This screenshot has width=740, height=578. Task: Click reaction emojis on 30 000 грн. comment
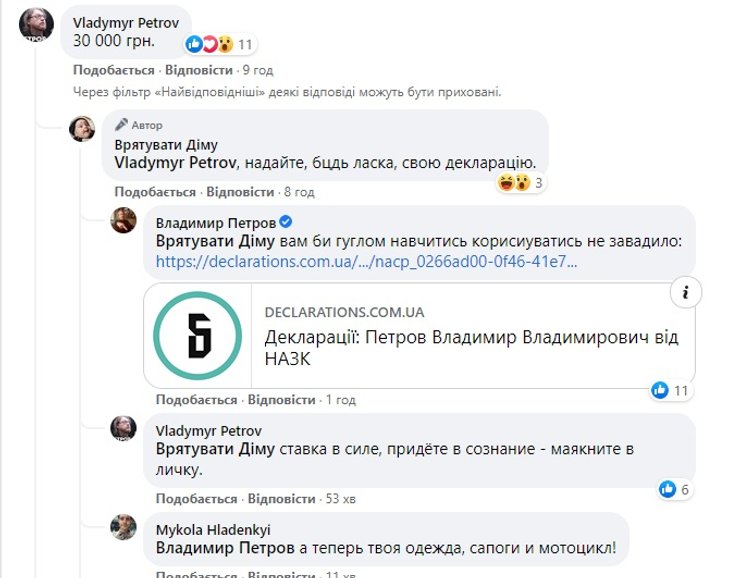210,44
